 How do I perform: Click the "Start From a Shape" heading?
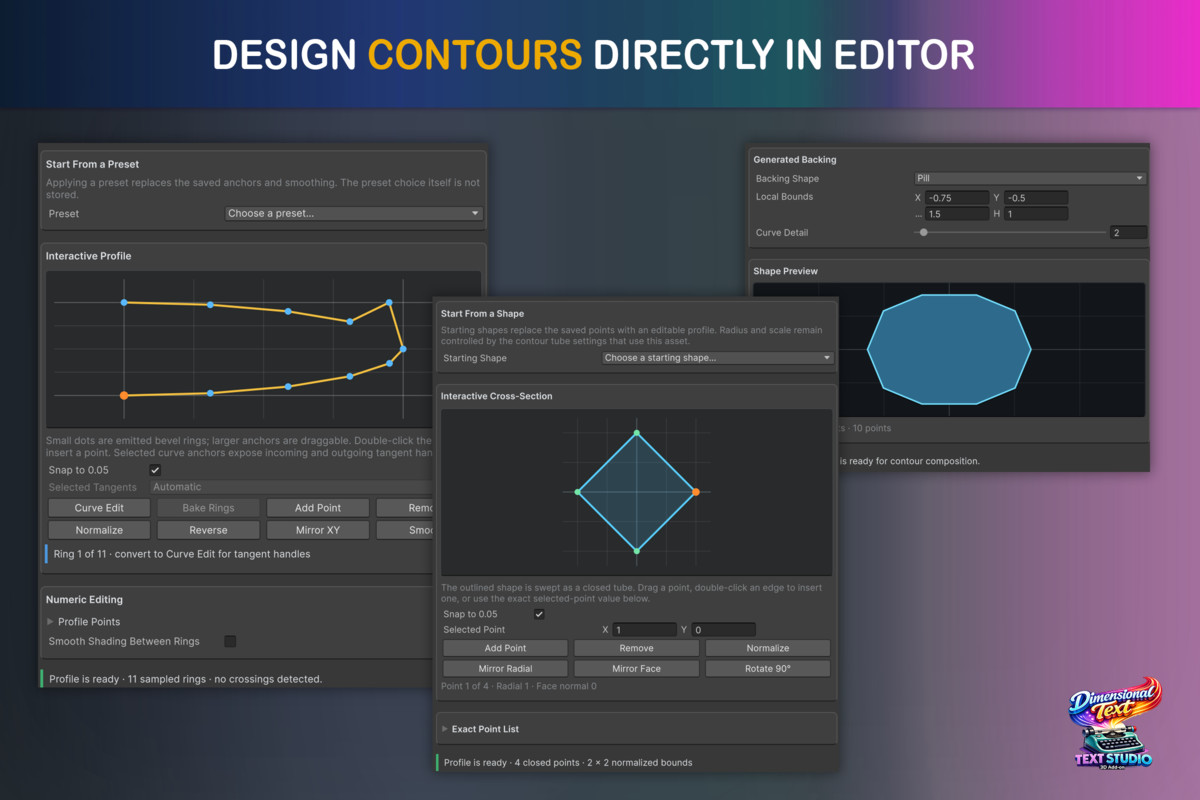coord(482,314)
